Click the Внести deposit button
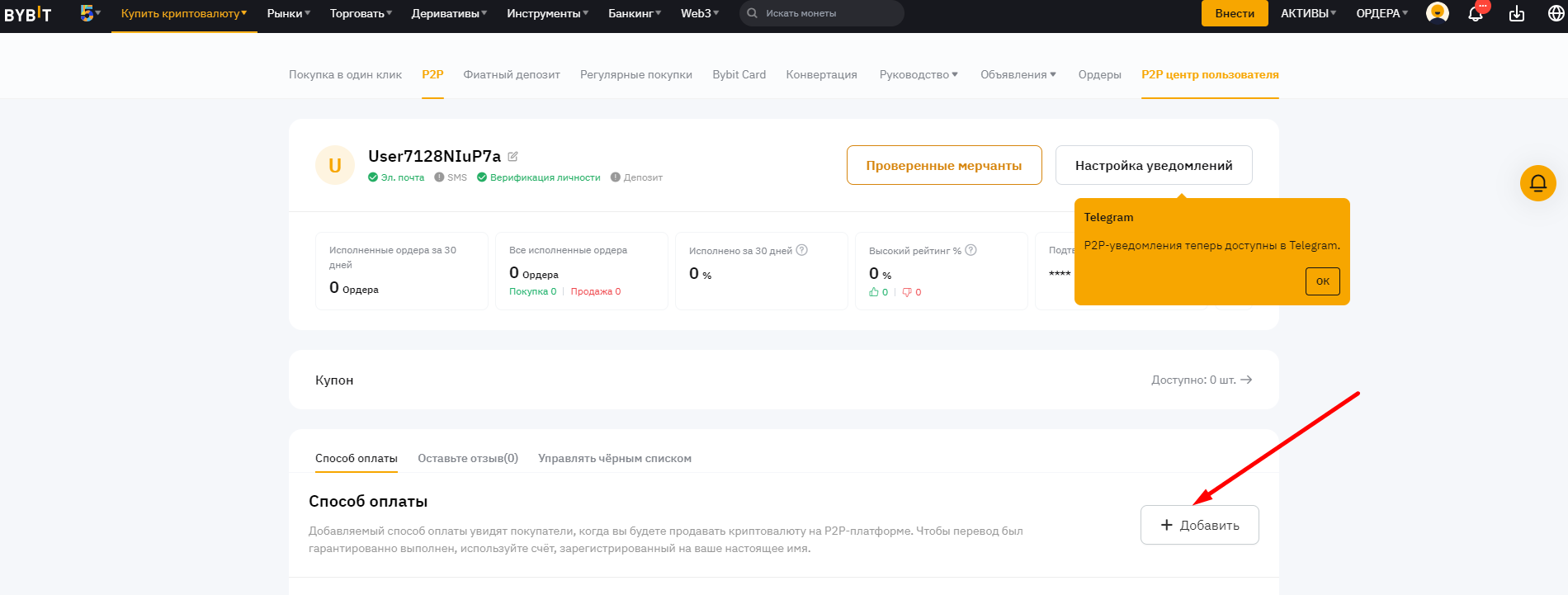 1235,13
